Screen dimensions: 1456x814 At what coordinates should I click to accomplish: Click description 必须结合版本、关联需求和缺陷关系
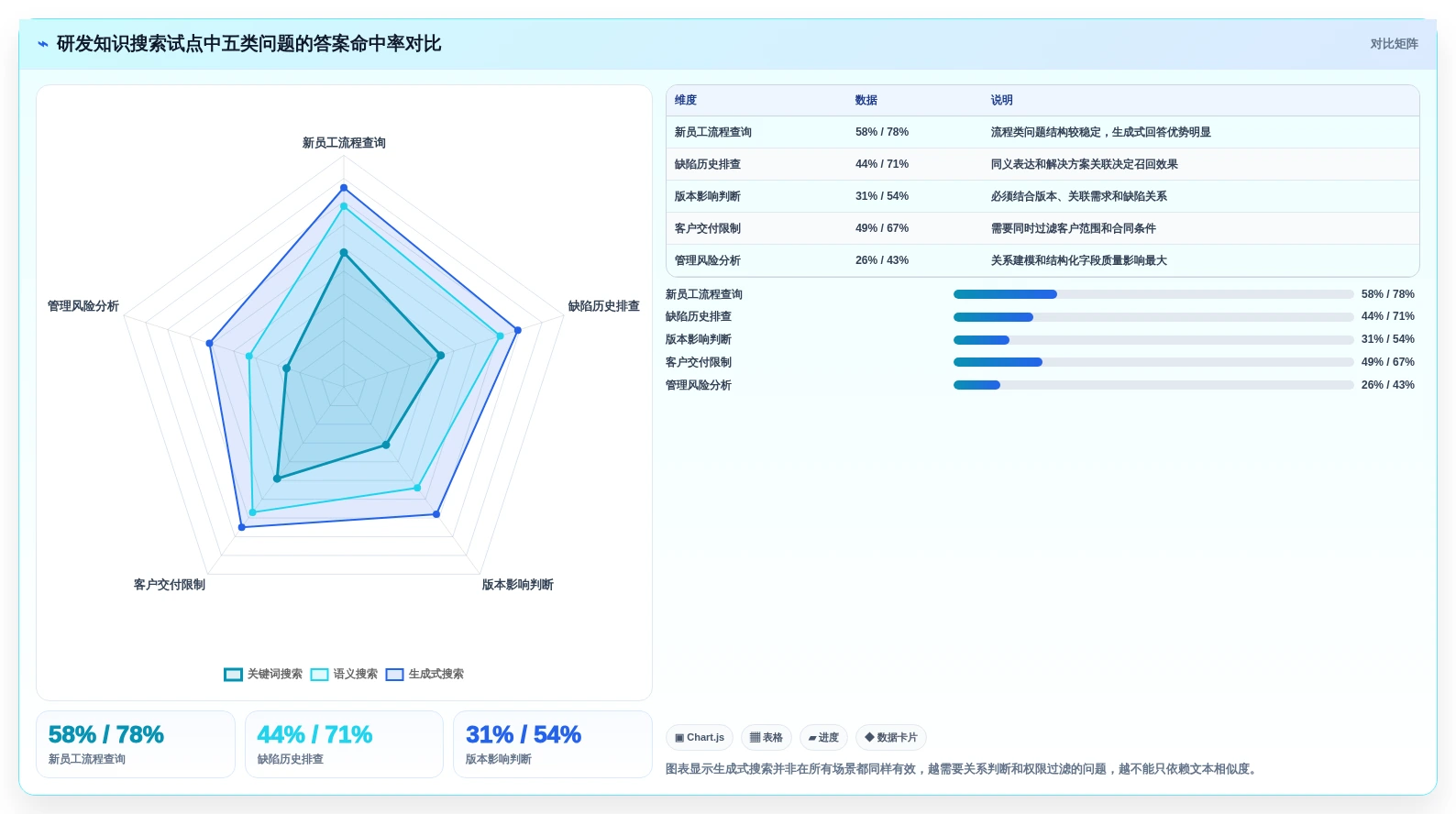click(1079, 196)
